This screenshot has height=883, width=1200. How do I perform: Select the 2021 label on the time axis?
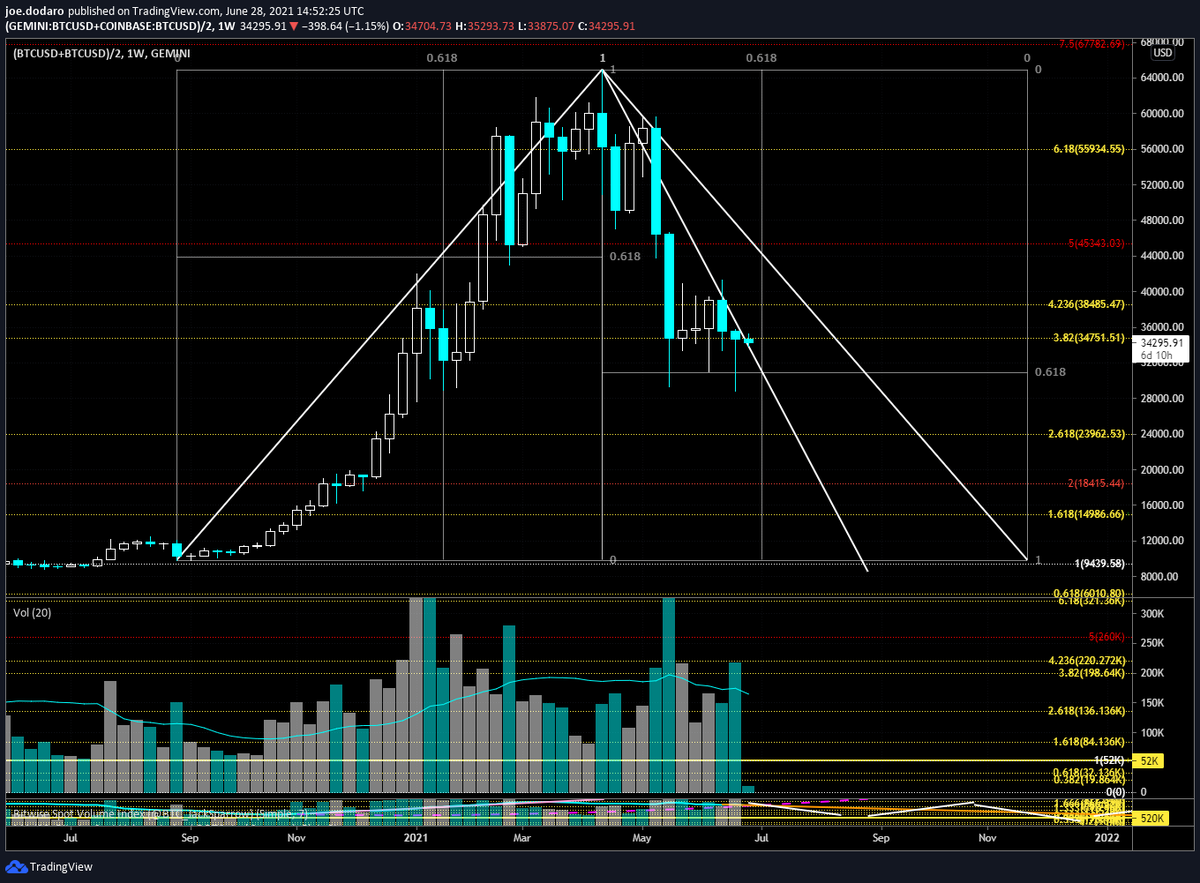tap(415, 838)
